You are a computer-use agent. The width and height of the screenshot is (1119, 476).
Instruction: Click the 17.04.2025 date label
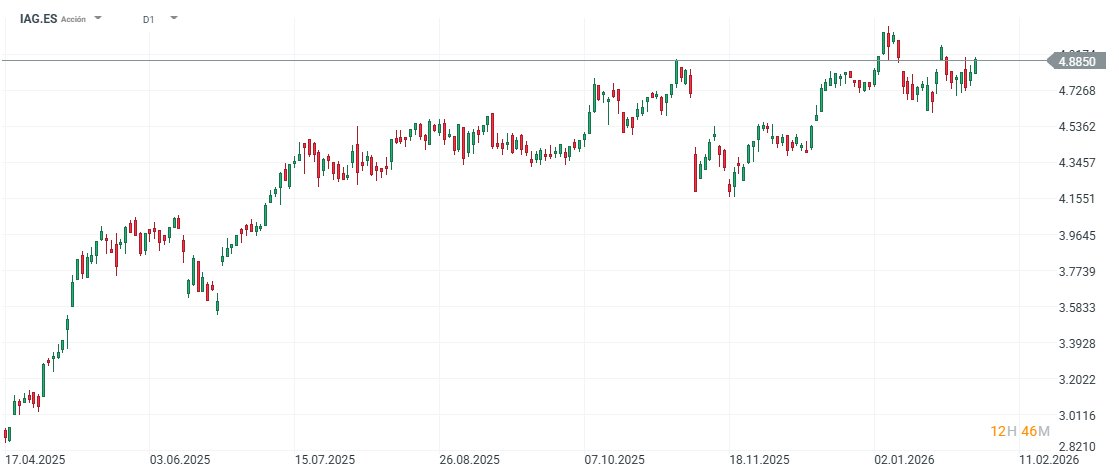point(35,460)
